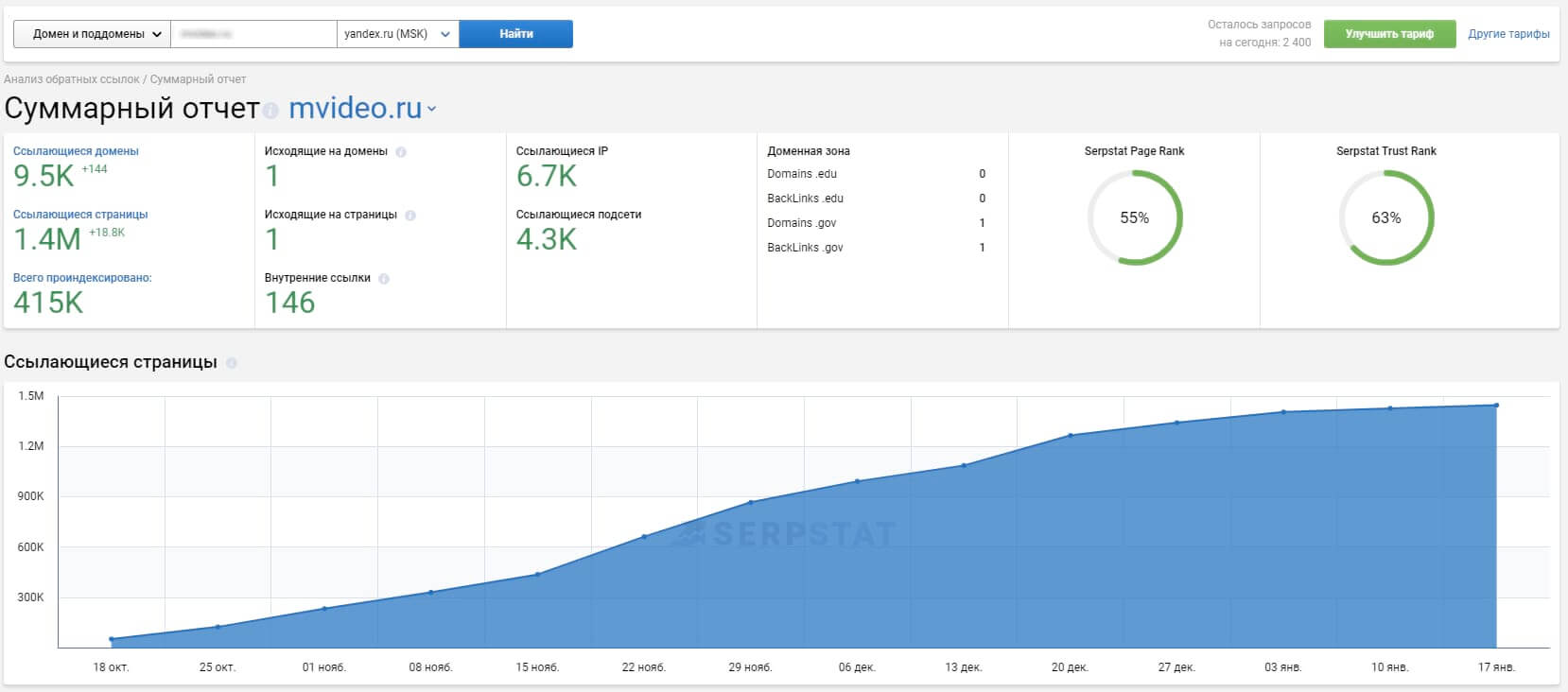Viewport: 1568px width, 692px height.
Task: Click the Serpstat Page Rank 55% gauge
Action: click(x=1135, y=217)
